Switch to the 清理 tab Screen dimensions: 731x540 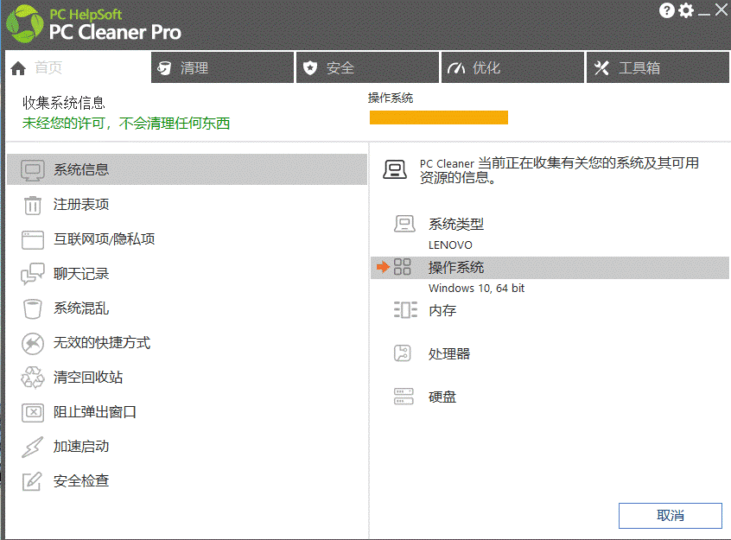pyautogui.click(x=222, y=68)
